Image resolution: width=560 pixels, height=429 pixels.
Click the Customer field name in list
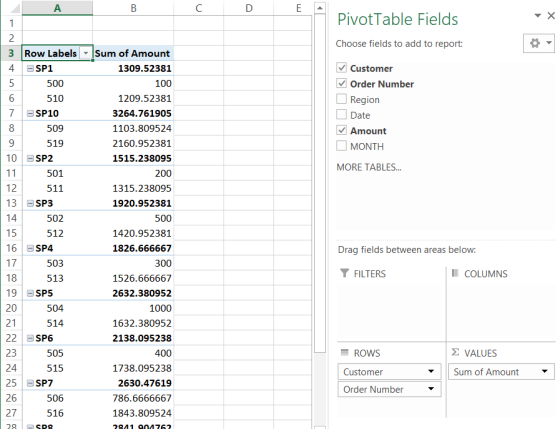[371, 68]
